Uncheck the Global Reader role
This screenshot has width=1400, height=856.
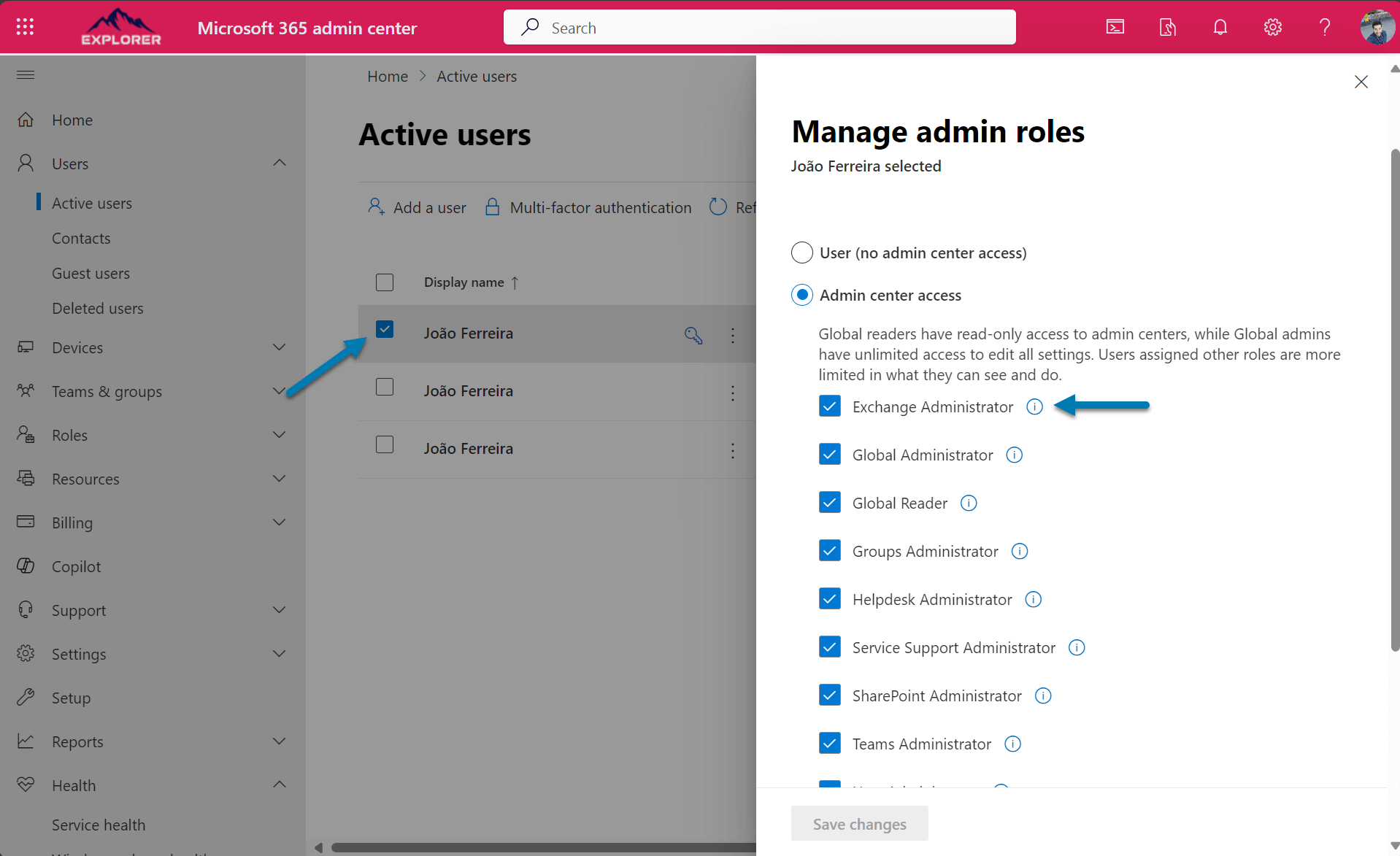point(829,502)
